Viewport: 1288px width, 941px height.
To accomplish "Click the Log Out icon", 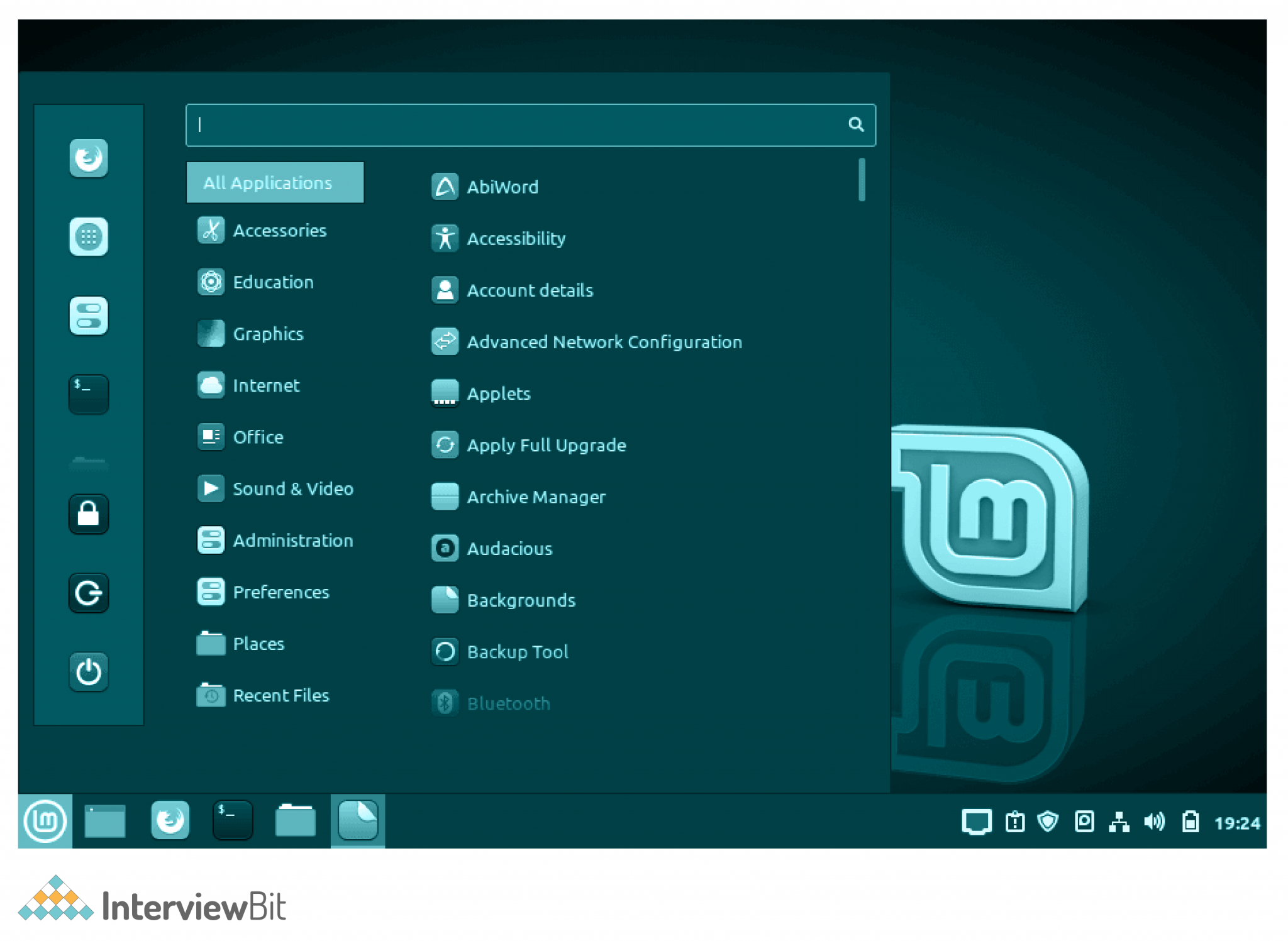I will [x=89, y=593].
